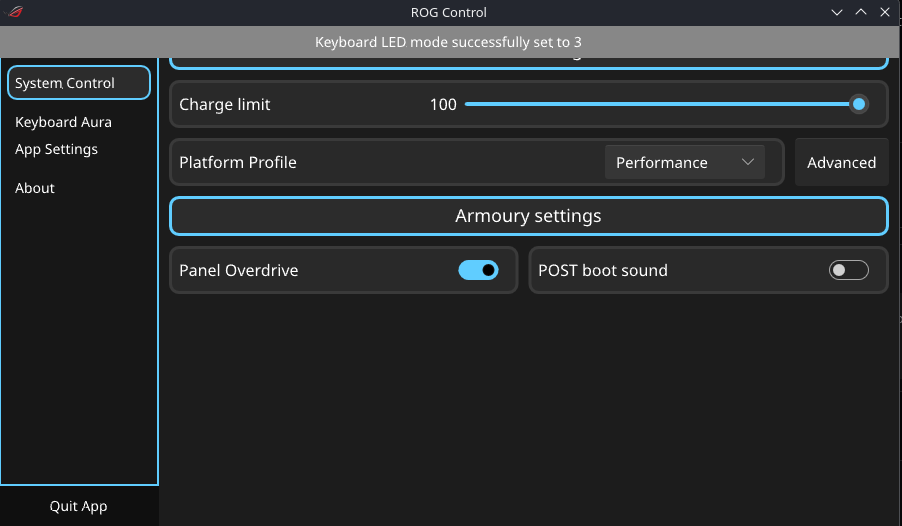Click the Charge limit value 100
The image size is (902, 526).
click(x=443, y=104)
